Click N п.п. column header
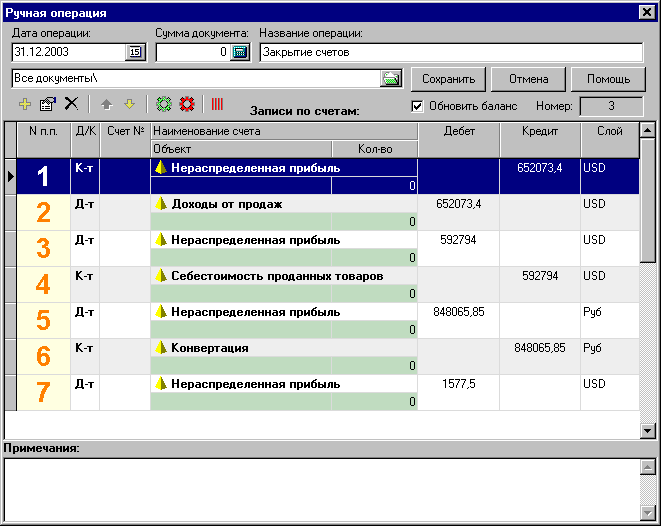This screenshot has height=526, width=661. pyautogui.click(x=43, y=140)
